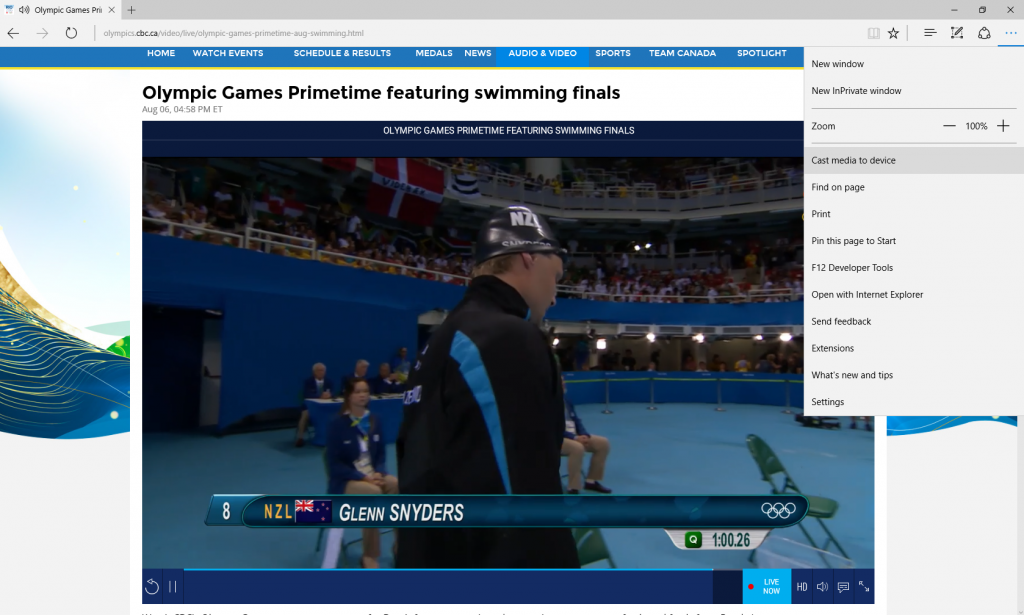Screen dimensions: 1024x615
Task: Open the NEWS navigation link
Action: (477, 54)
